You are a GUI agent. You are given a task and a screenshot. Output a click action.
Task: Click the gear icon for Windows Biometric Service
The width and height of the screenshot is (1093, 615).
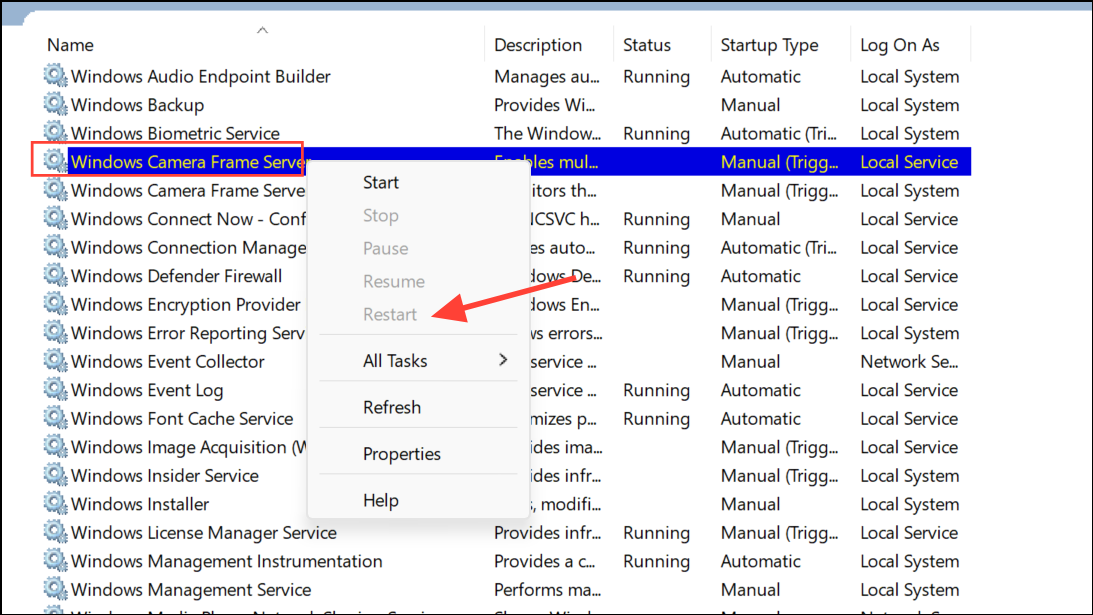pyautogui.click(x=55, y=132)
